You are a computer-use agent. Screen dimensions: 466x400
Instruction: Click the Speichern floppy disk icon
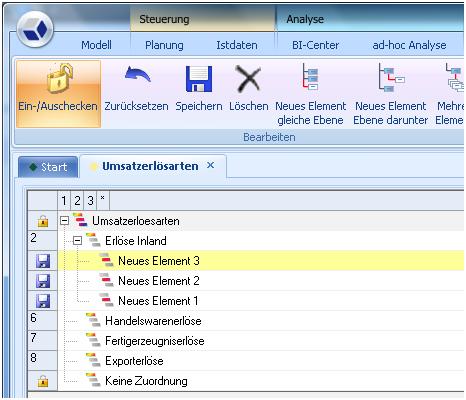click(x=199, y=79)
